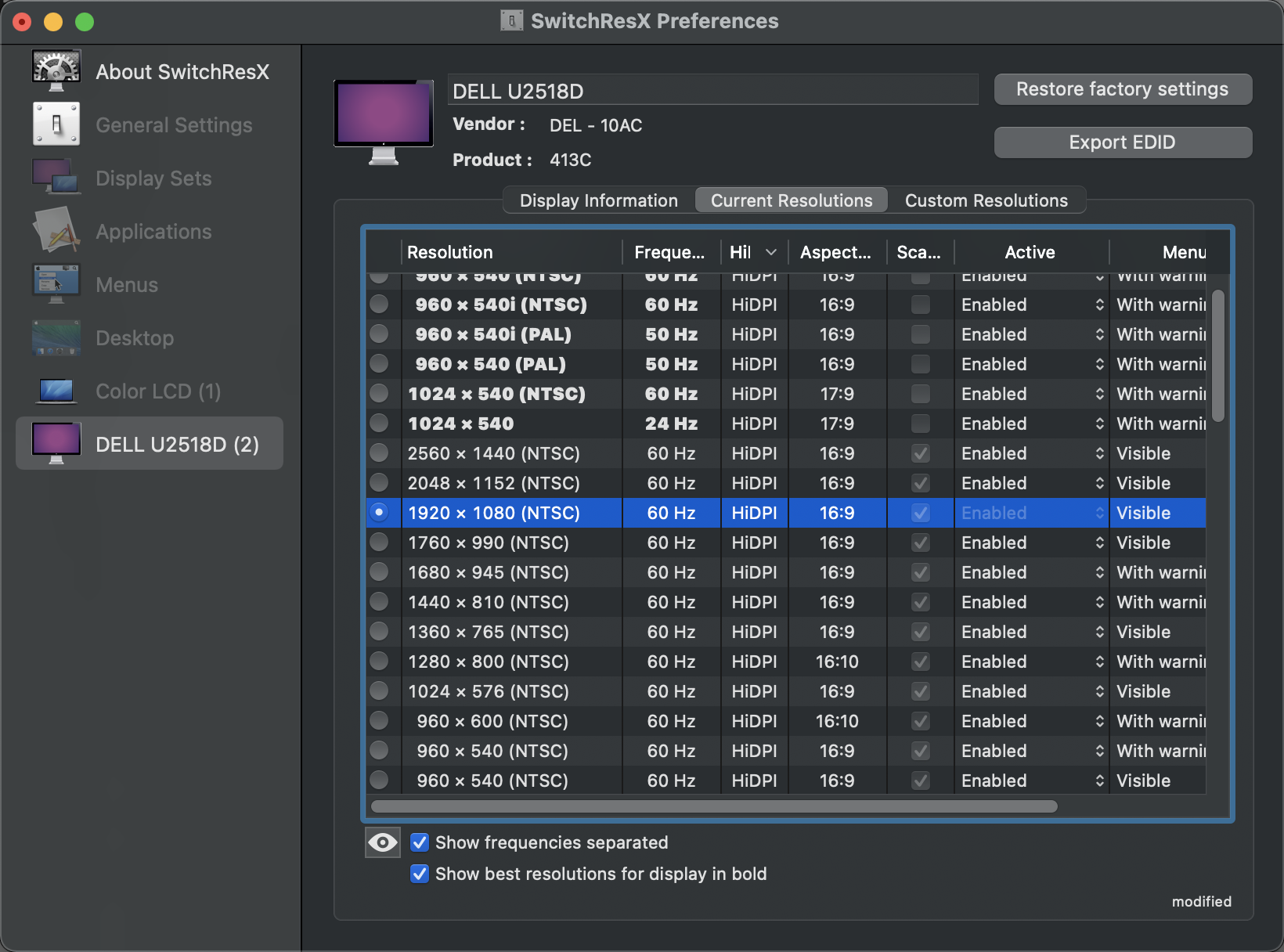Open Active dropdown for 2560 × 1440 row
The height and width of the screenshot is (952, 1284).
click(x=1032, y=453)
